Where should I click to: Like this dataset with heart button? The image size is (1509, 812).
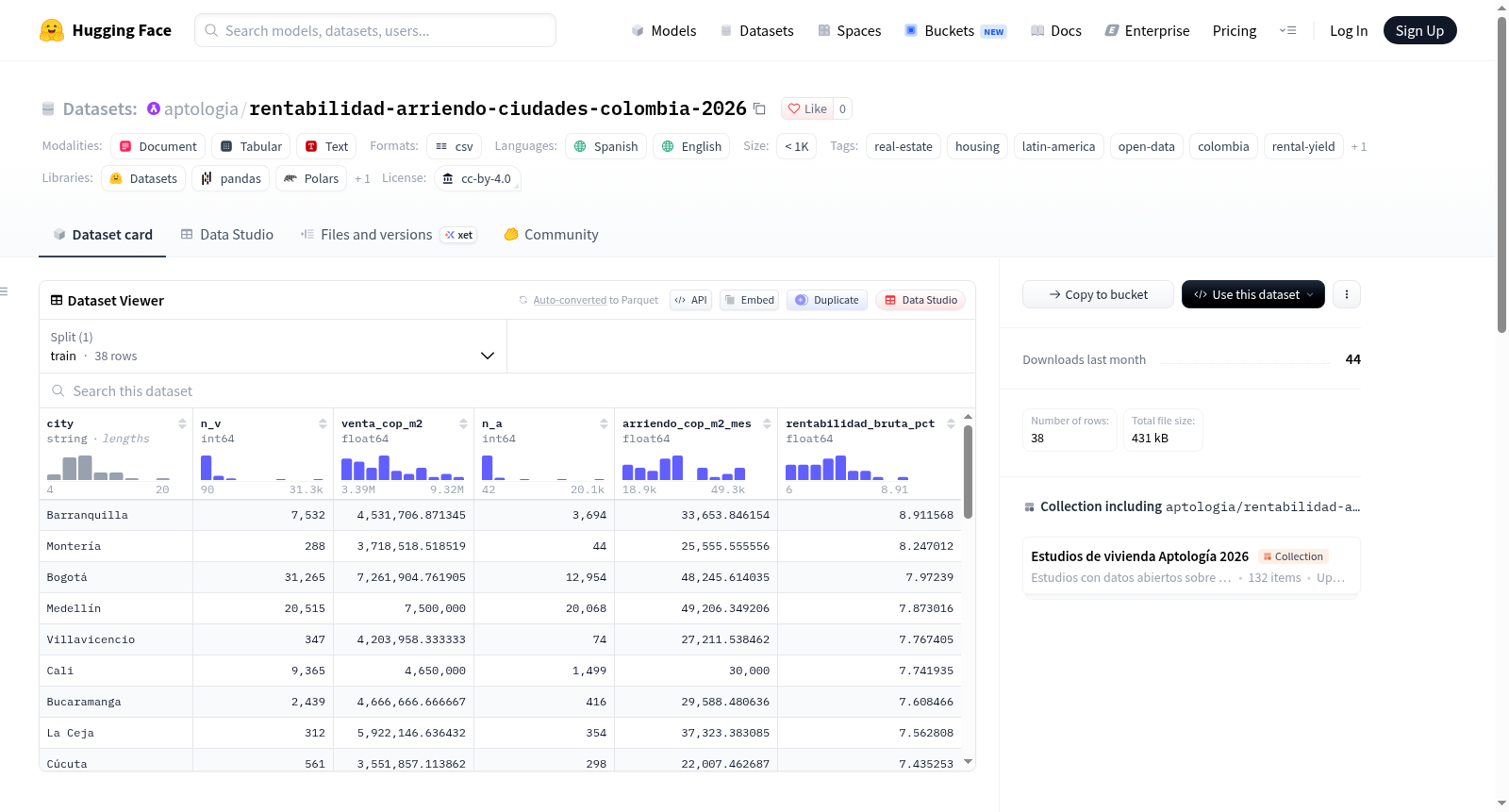807,108
